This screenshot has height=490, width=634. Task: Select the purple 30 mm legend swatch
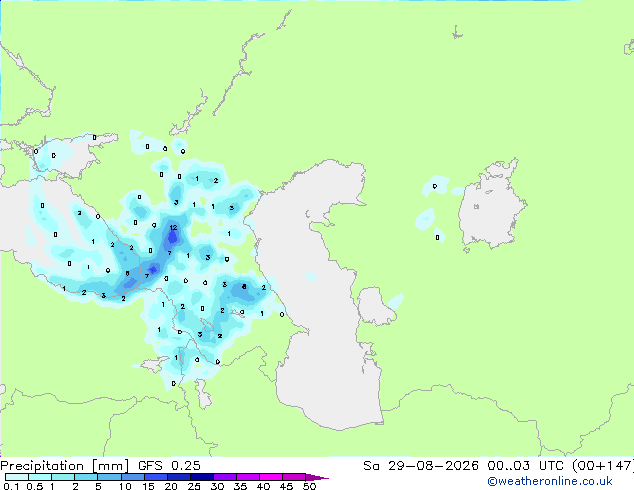click(225, 477)
